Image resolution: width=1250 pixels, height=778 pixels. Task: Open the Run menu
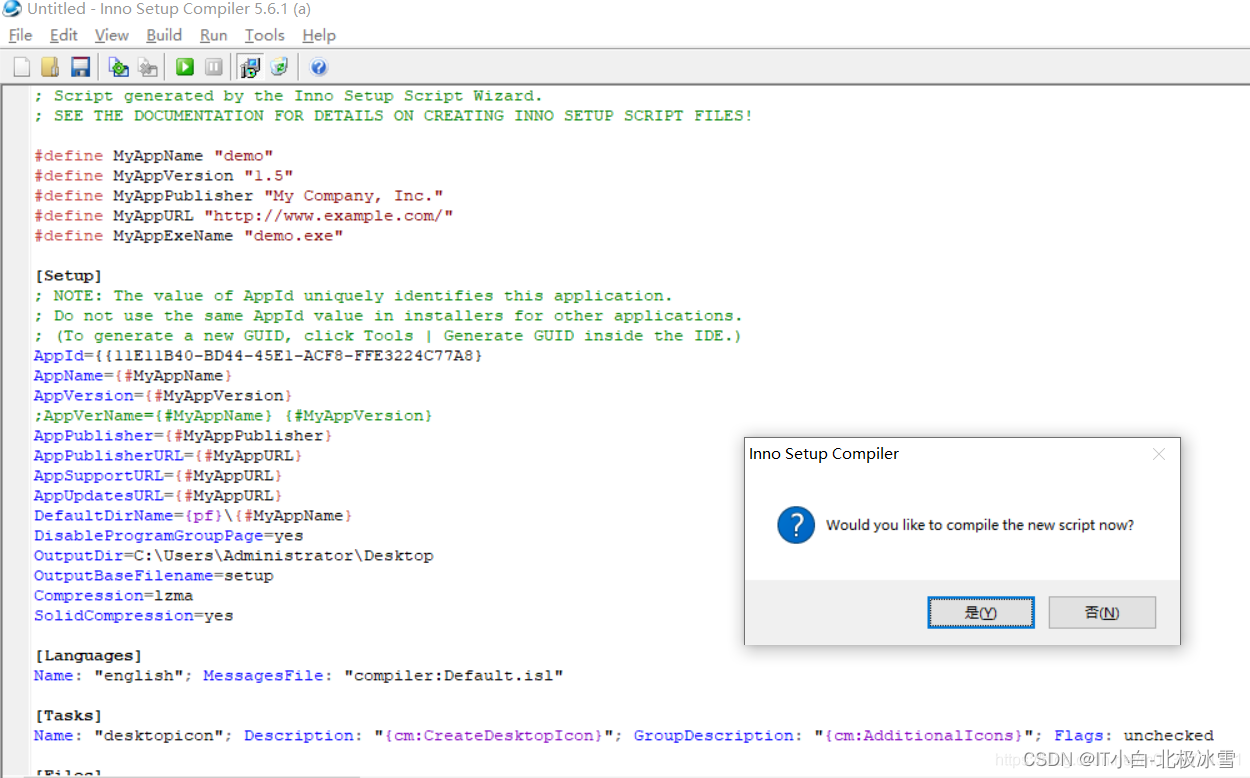click(213, 35)
